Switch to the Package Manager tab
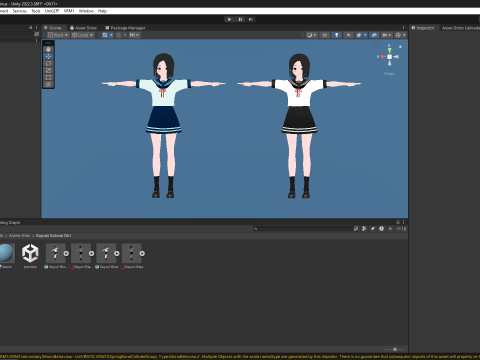Screen dimensions: 480x360 point(125,28)
